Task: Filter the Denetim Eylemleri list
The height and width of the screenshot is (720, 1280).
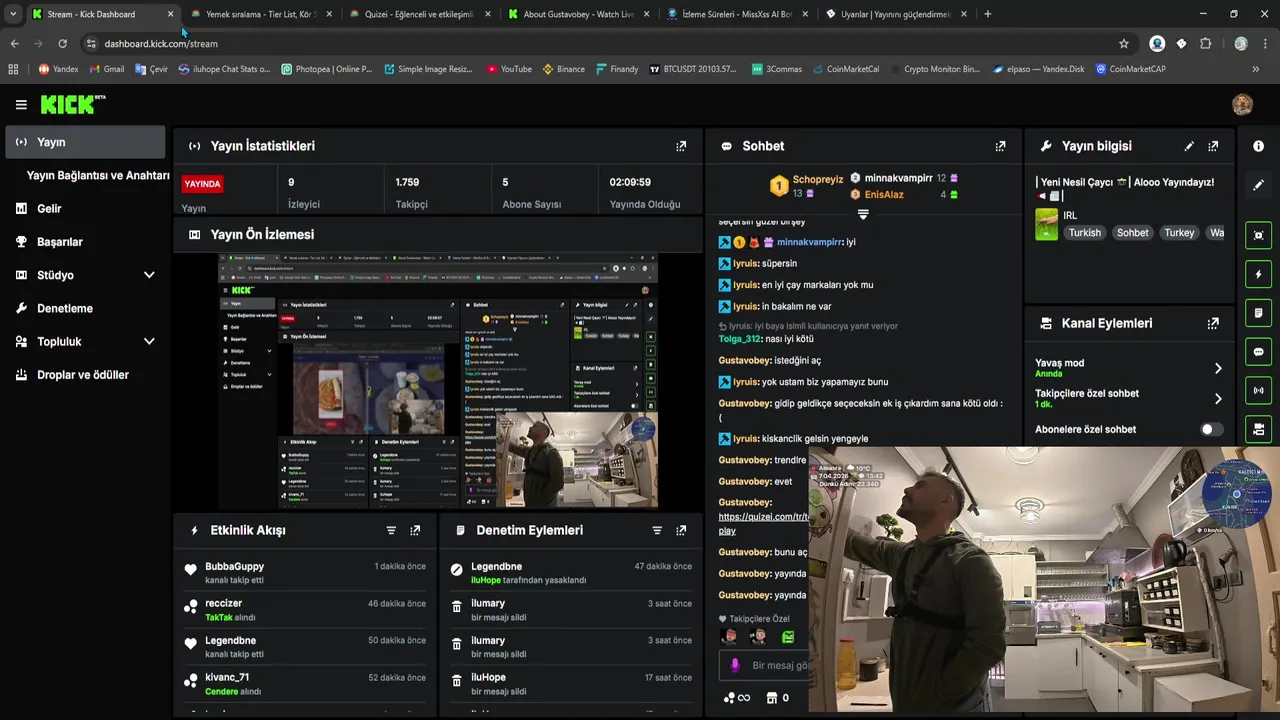Action: (657, 530)
